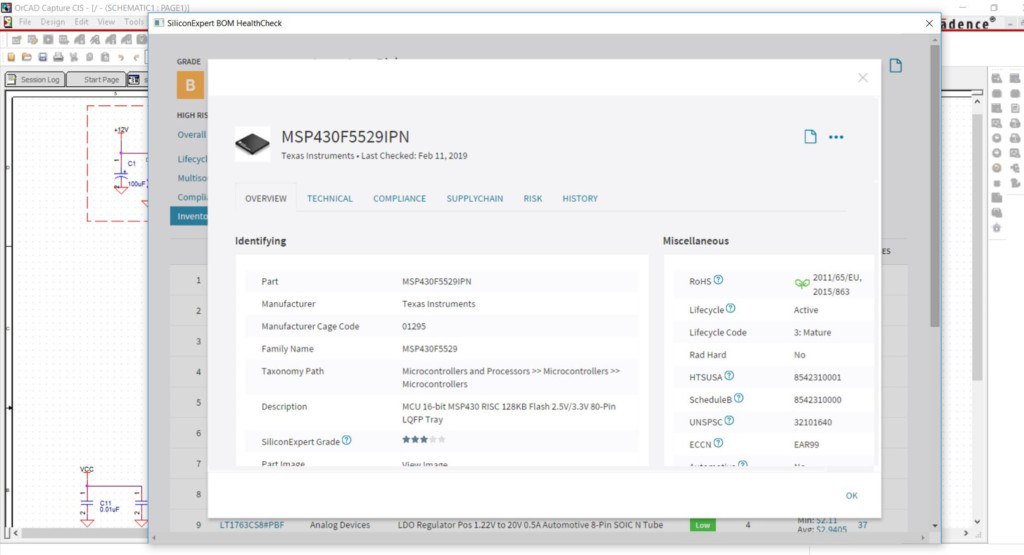
Task: Switch to the TECHNICAL tab
Action: pos(329,199)
